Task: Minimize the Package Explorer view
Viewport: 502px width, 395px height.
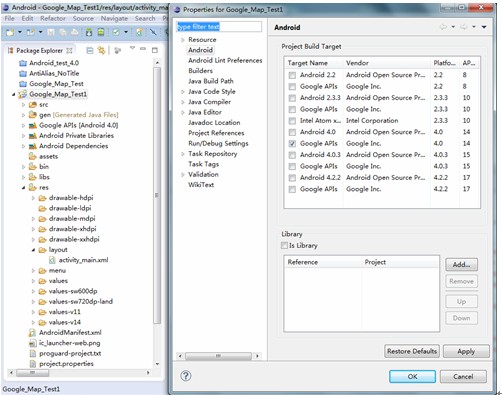Action: click(x=143, y=49)
